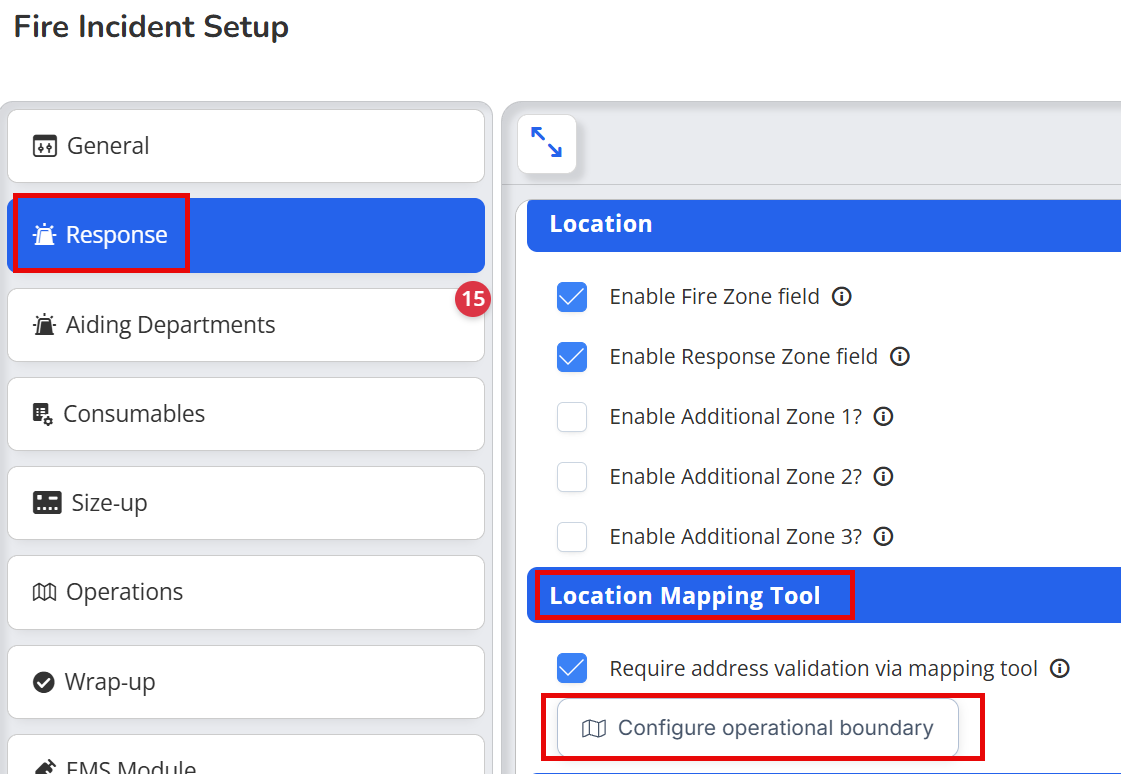
Task: Open the Consumables section
Action: [x=246, y=414]
